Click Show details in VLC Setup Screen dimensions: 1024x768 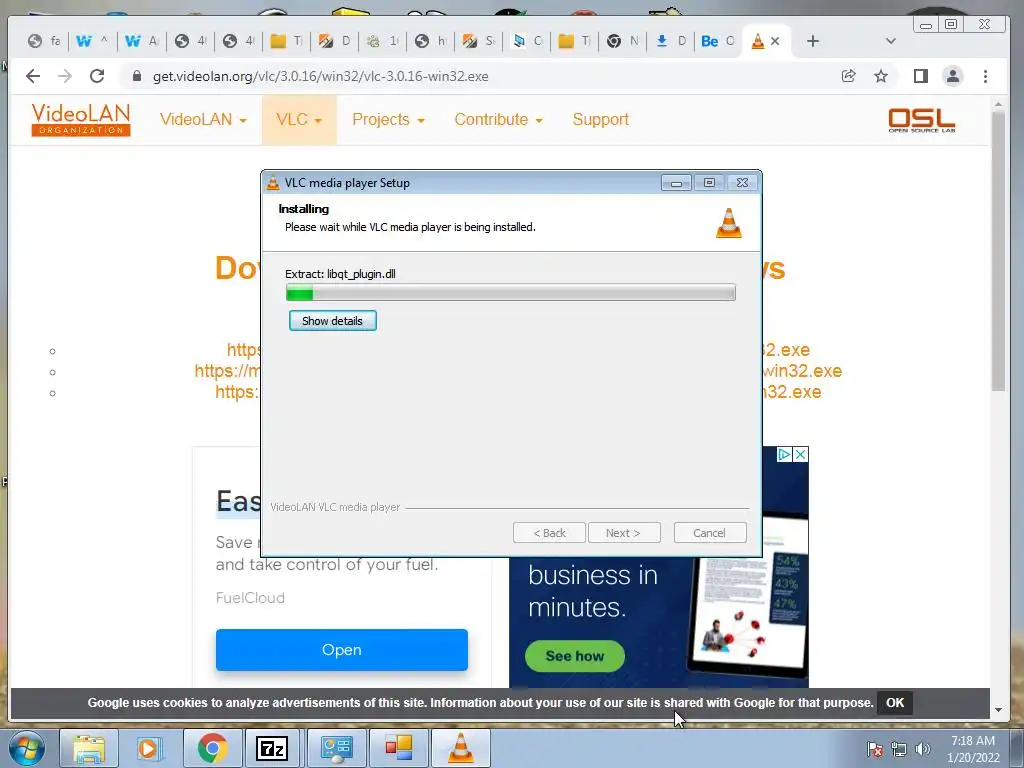[x=332, y=321]
